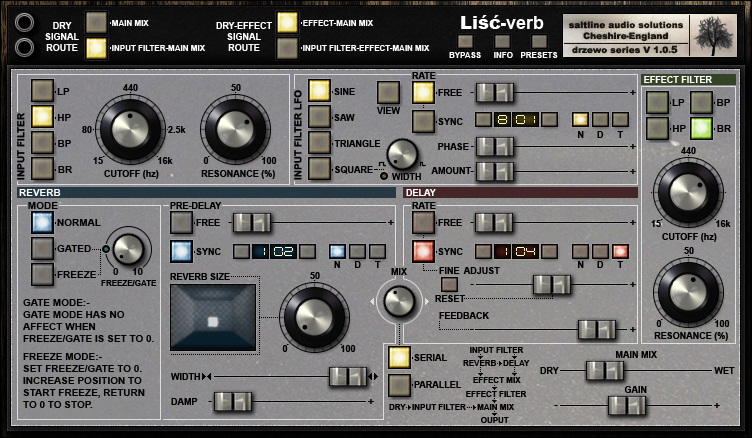Screen dimensions: 752x438
Task: Set input filter to BP mode
Action: [x=42, y=142]
